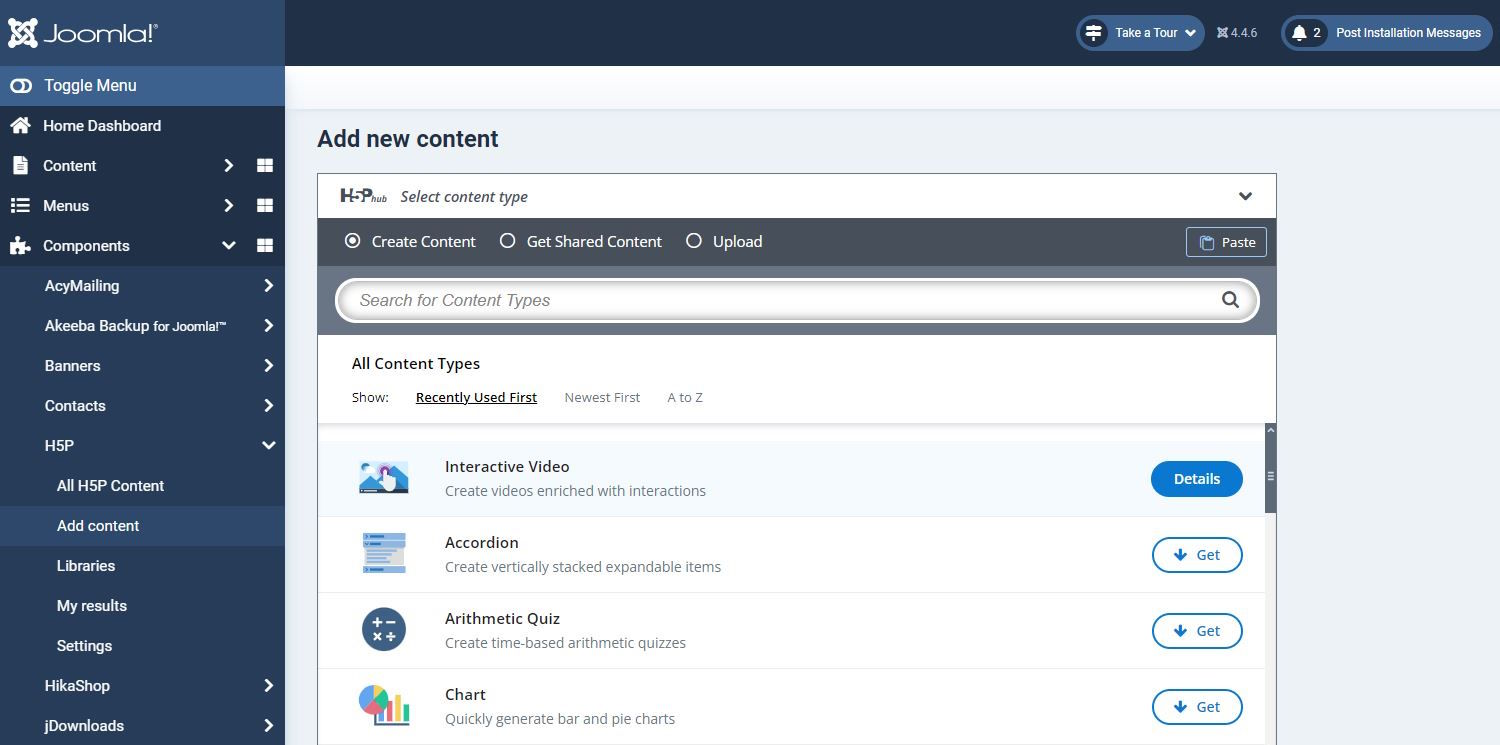This screenshot has width=1500, height=745.
Task: Click the Interactive Video thumbnail icon
Action: [x=384, y=478]
